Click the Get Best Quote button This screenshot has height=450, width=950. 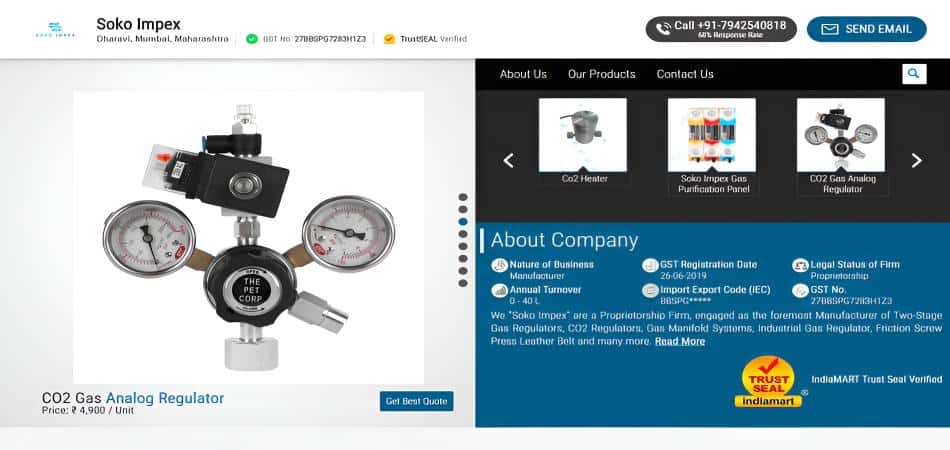(x=416, y=401)
